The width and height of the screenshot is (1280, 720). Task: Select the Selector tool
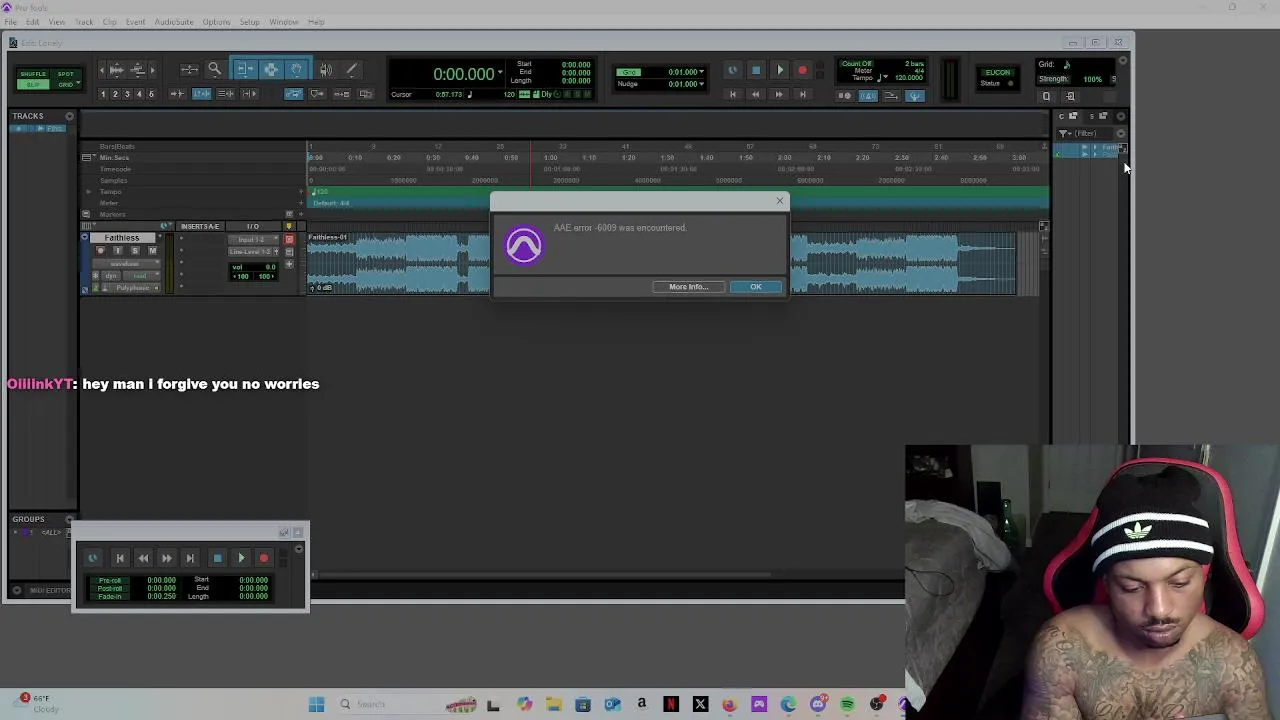pyautogui.click(x=271, y=69)
